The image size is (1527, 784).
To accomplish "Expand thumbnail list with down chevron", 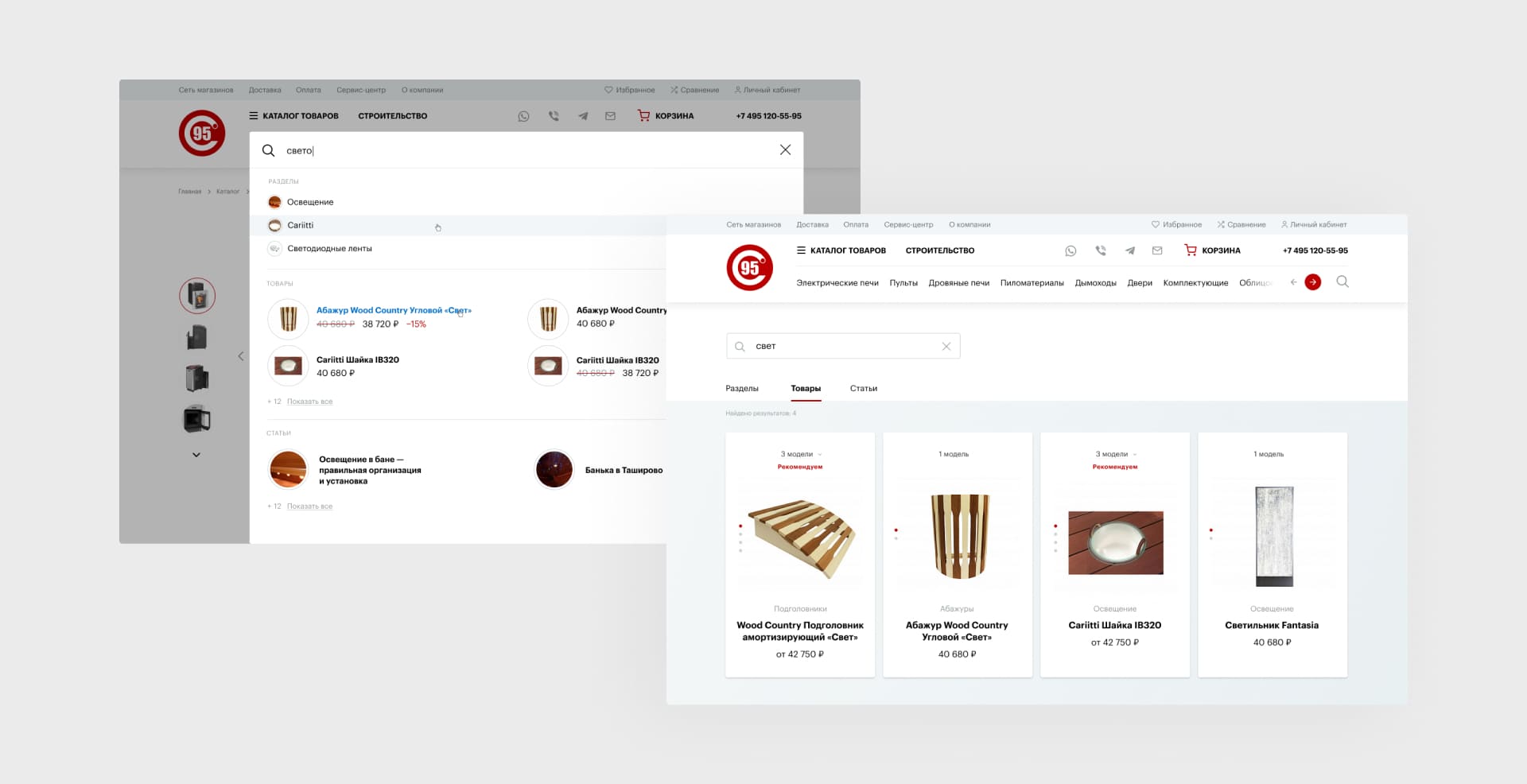I will click(x=196, y=455).
